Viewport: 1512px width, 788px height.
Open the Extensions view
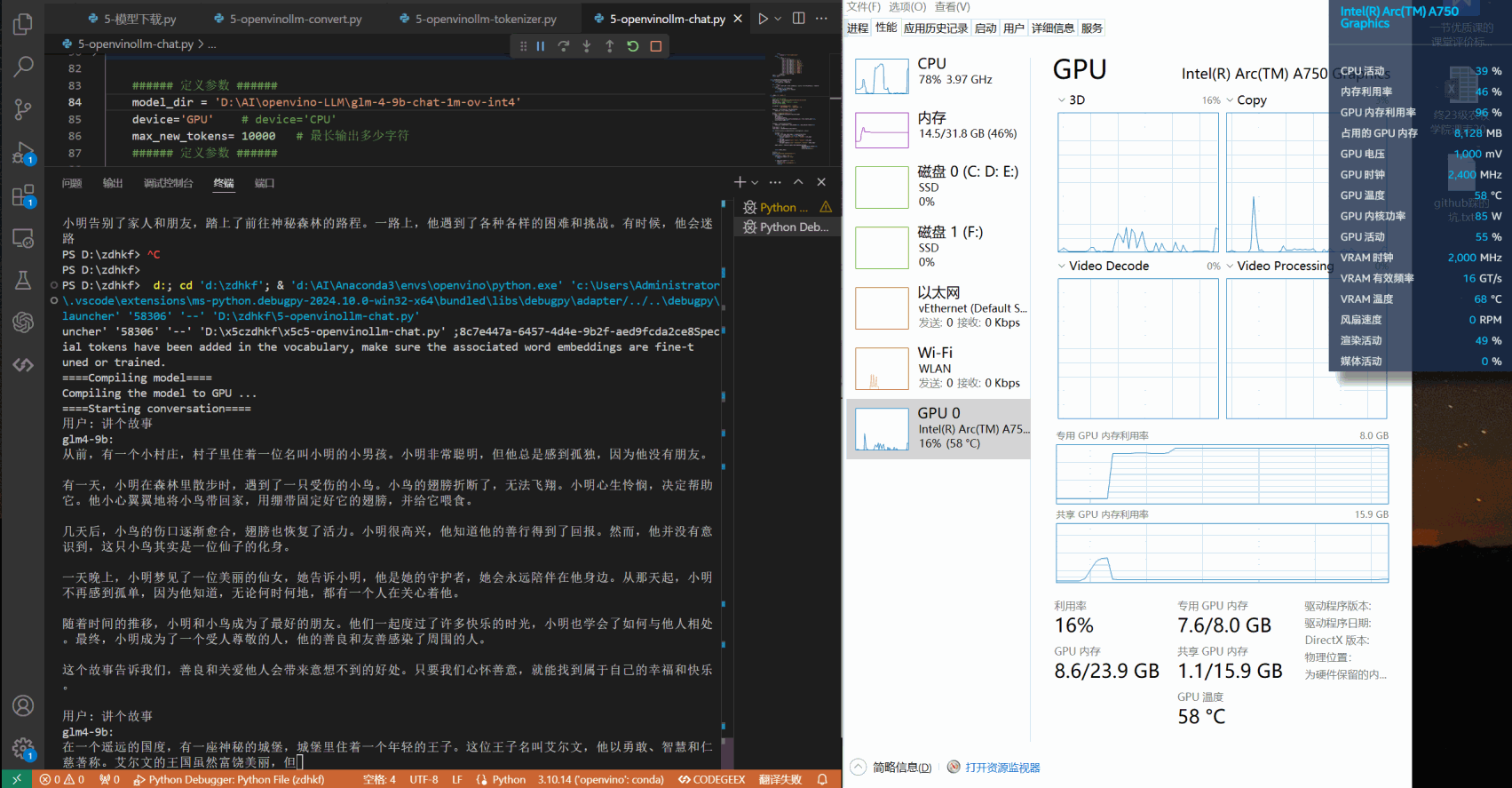(23, 195)
